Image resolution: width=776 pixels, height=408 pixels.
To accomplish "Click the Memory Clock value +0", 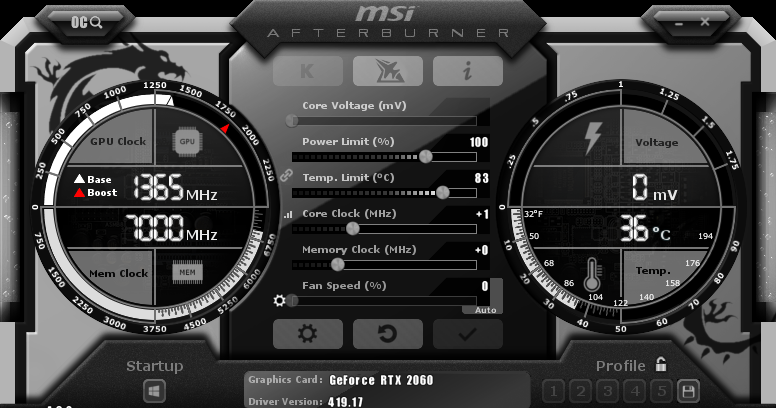I will [x=482, y=250].
